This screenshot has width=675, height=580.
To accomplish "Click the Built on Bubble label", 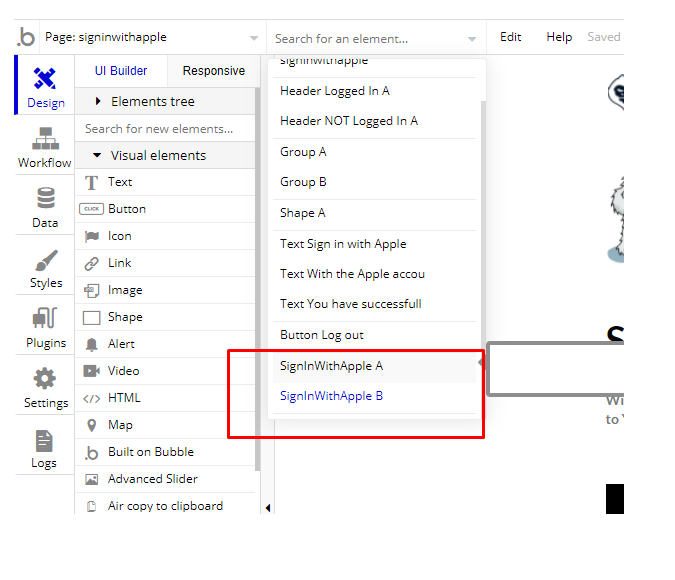I will click(151, 452).
